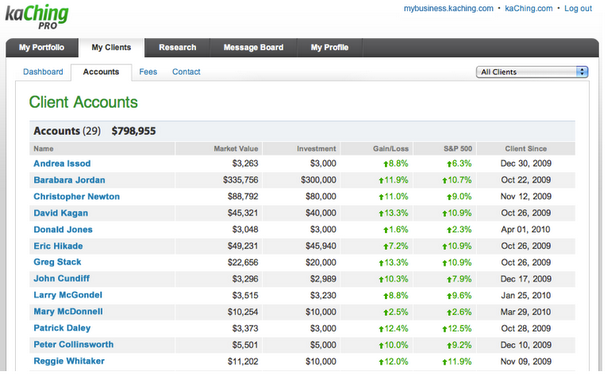Open the Research tab
This screenshot has height=383, width=615.
(x=177, y=47)
